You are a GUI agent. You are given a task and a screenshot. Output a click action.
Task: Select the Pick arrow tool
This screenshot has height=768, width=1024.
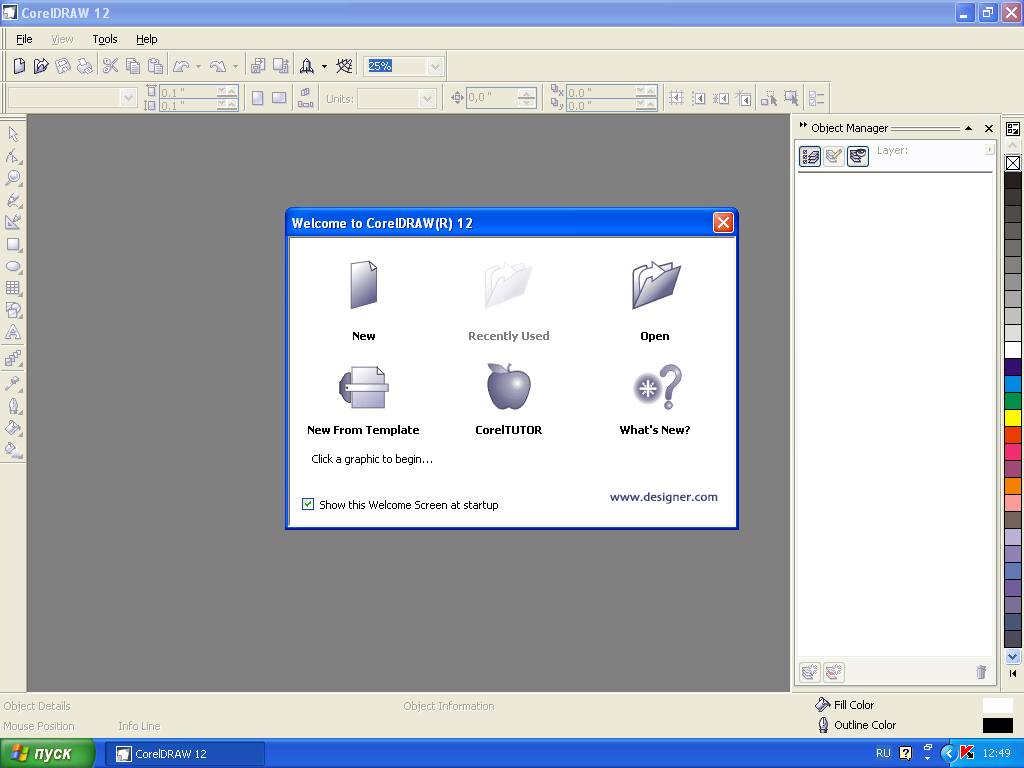(13, 134)
